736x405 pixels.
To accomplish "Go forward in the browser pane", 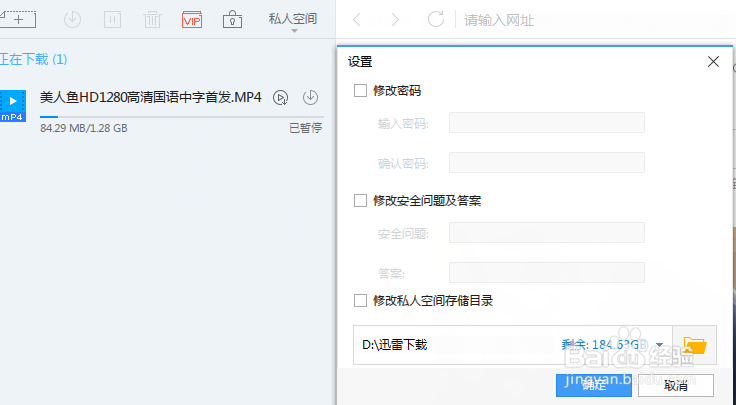I will (x=395, y=20).
